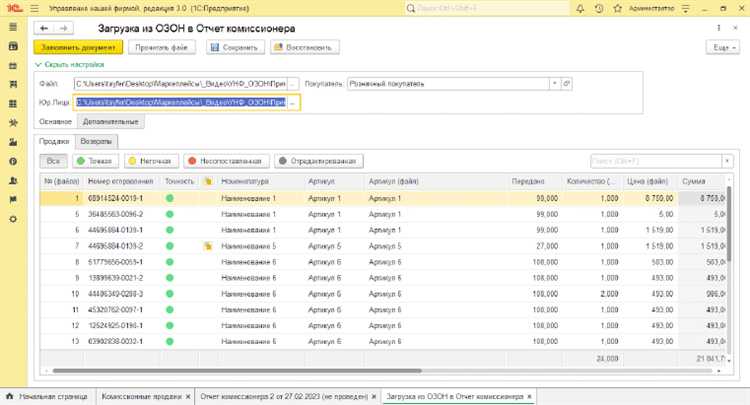Click the green accuracy dot in row 68914524-0019-1
The height and width of the screenshot is (405, 750).
170,199
